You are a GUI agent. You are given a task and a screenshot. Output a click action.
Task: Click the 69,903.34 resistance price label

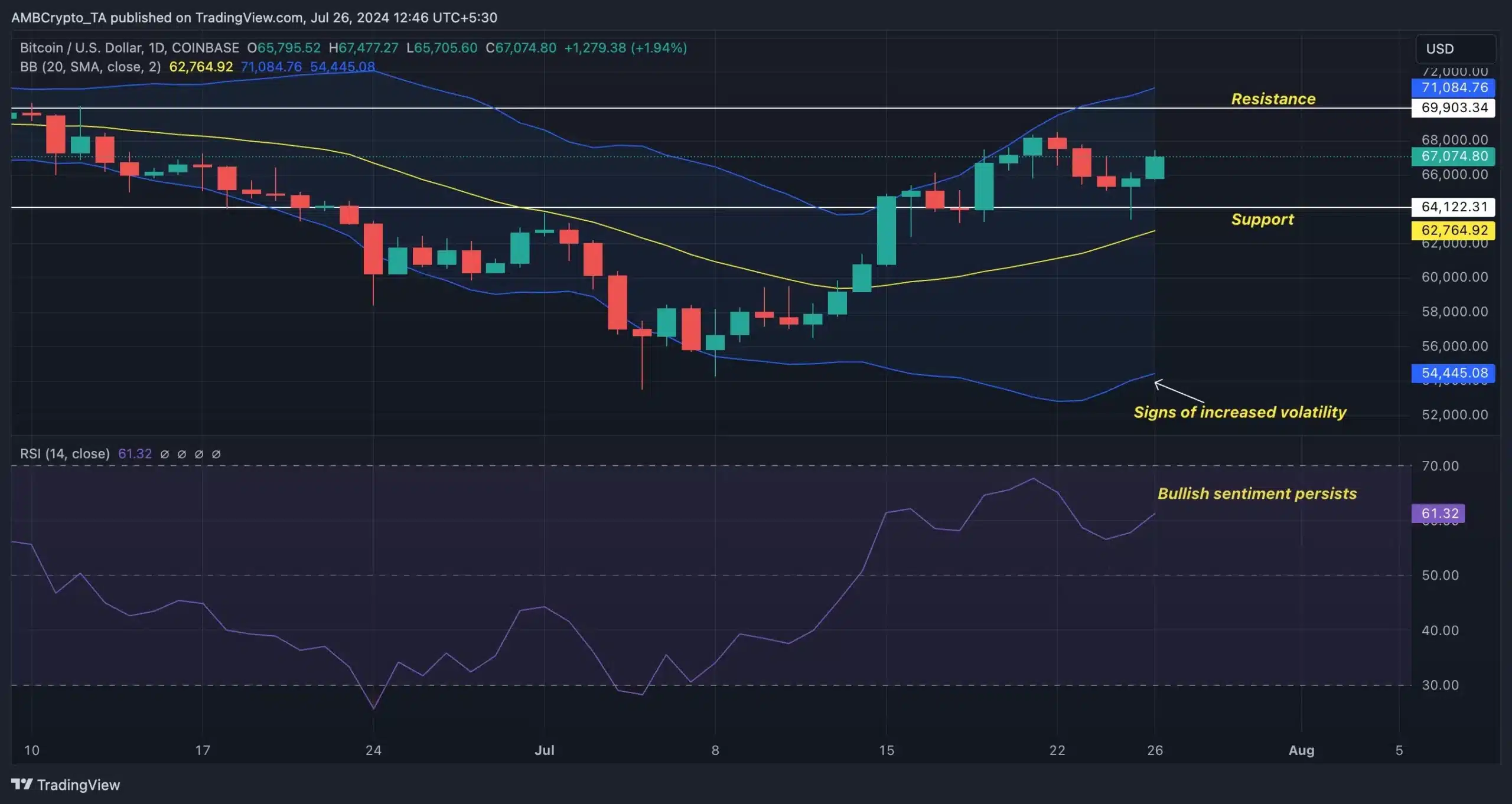1454,107
